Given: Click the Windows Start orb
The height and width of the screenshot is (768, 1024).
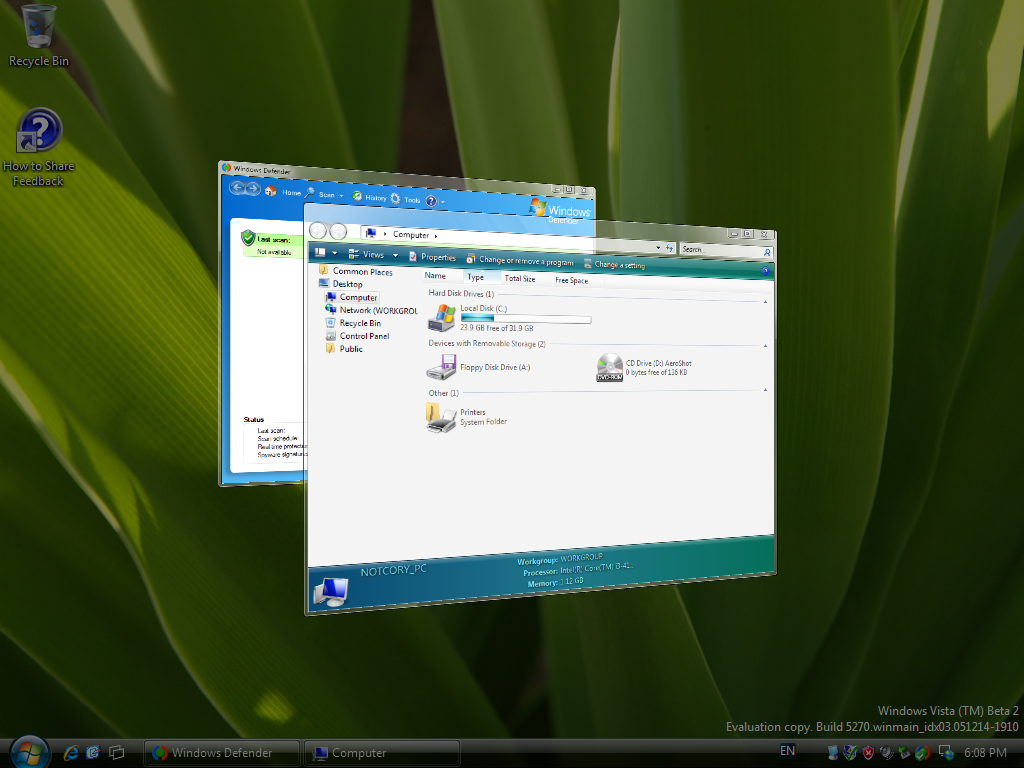Looking at the screenshot, I should pos(29,752).
